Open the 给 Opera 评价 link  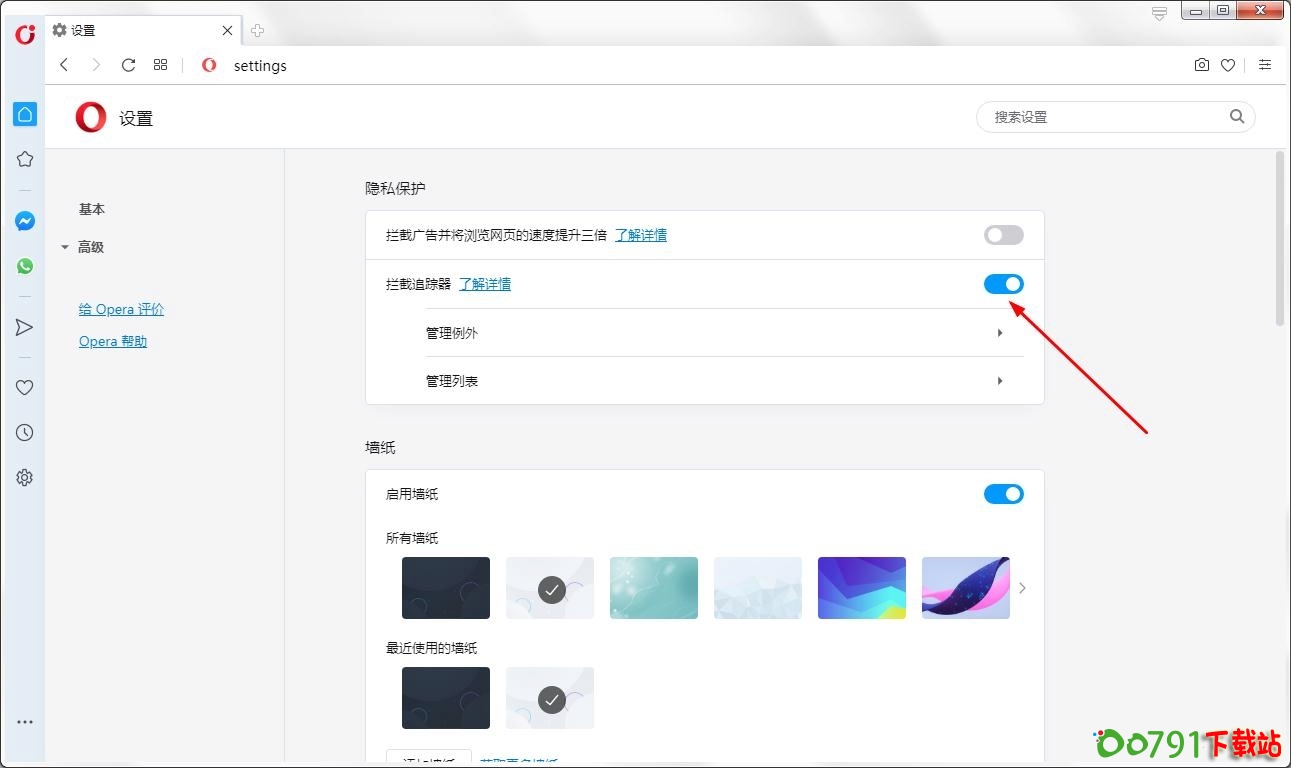[121, 309]
